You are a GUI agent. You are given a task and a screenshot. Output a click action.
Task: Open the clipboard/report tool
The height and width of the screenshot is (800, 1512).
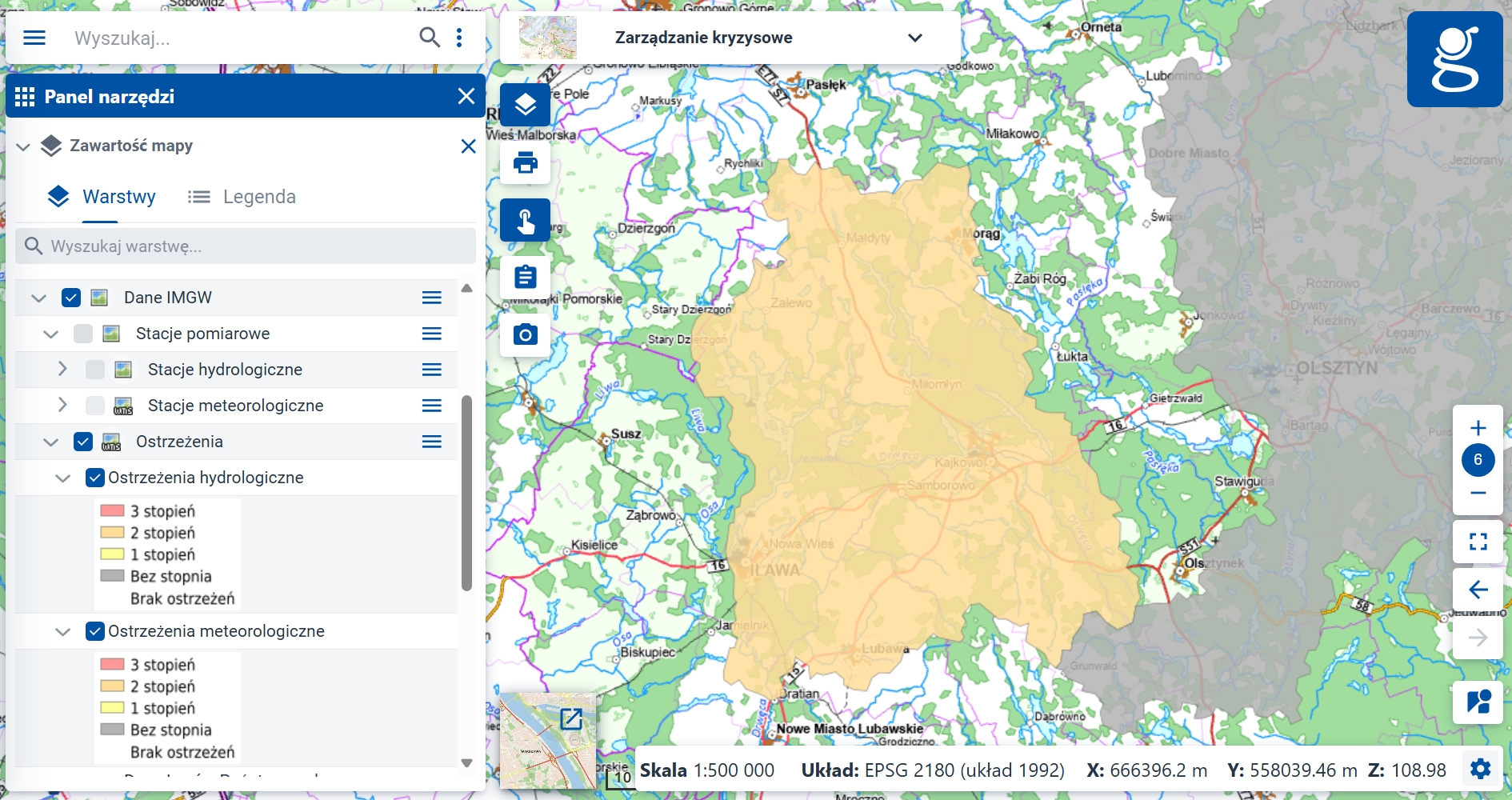click(525, 277)
